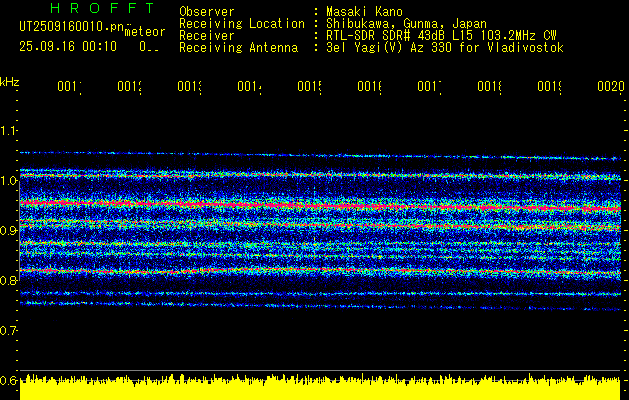Select the file name UT2509160010.pn
The height and width of the screenshot is (400, 629).
click(x=71, y=27)
